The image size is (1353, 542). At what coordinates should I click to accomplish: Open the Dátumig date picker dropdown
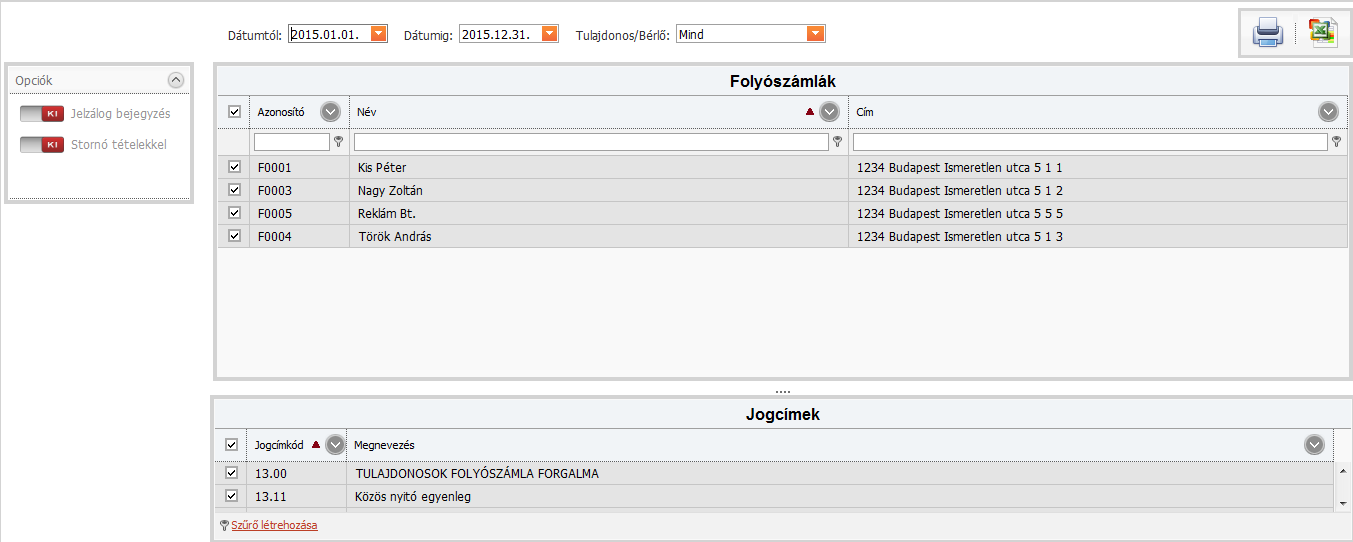click(550, 34)
